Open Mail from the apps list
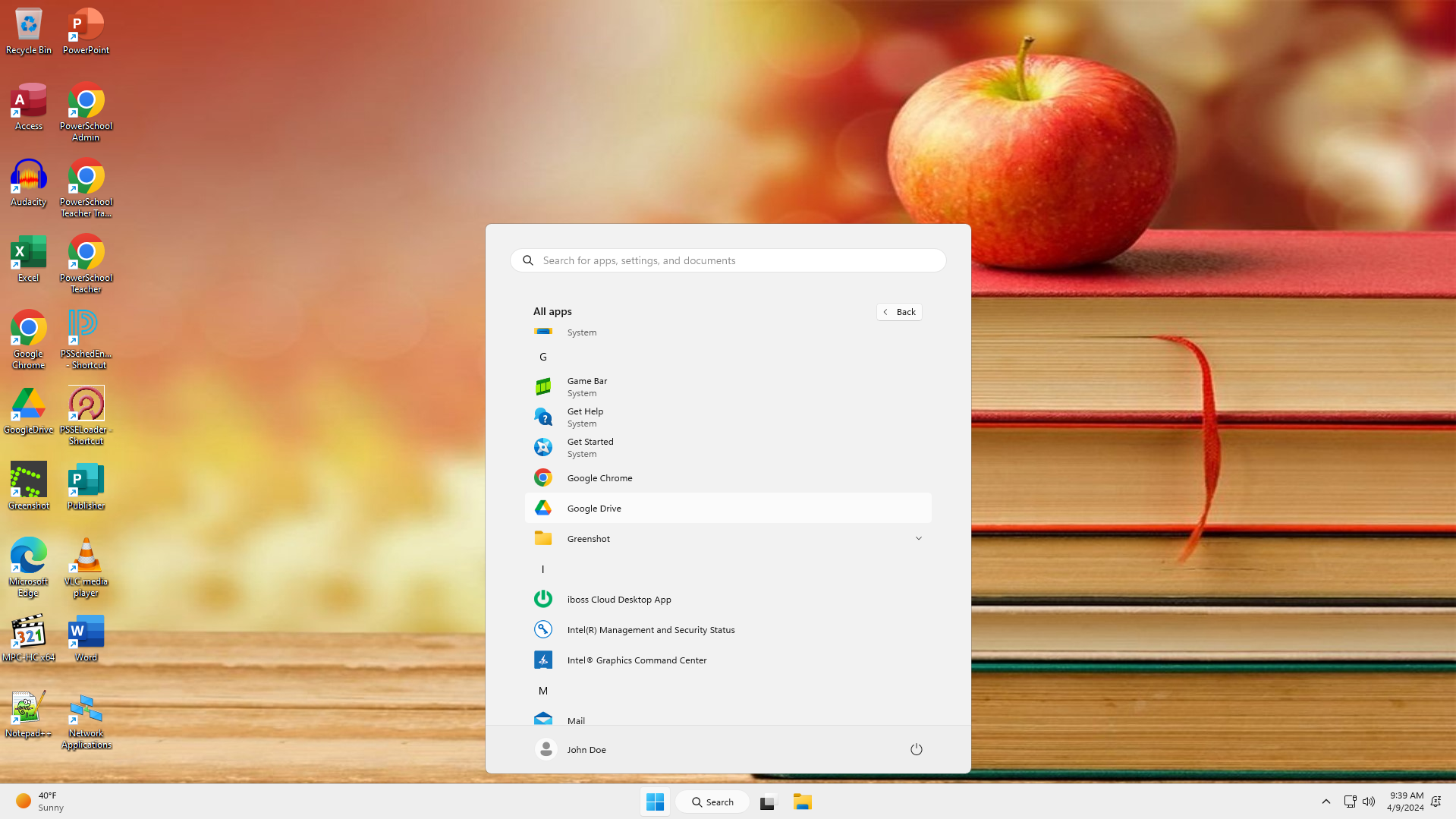1456x819 pixels. coord(728,718)
